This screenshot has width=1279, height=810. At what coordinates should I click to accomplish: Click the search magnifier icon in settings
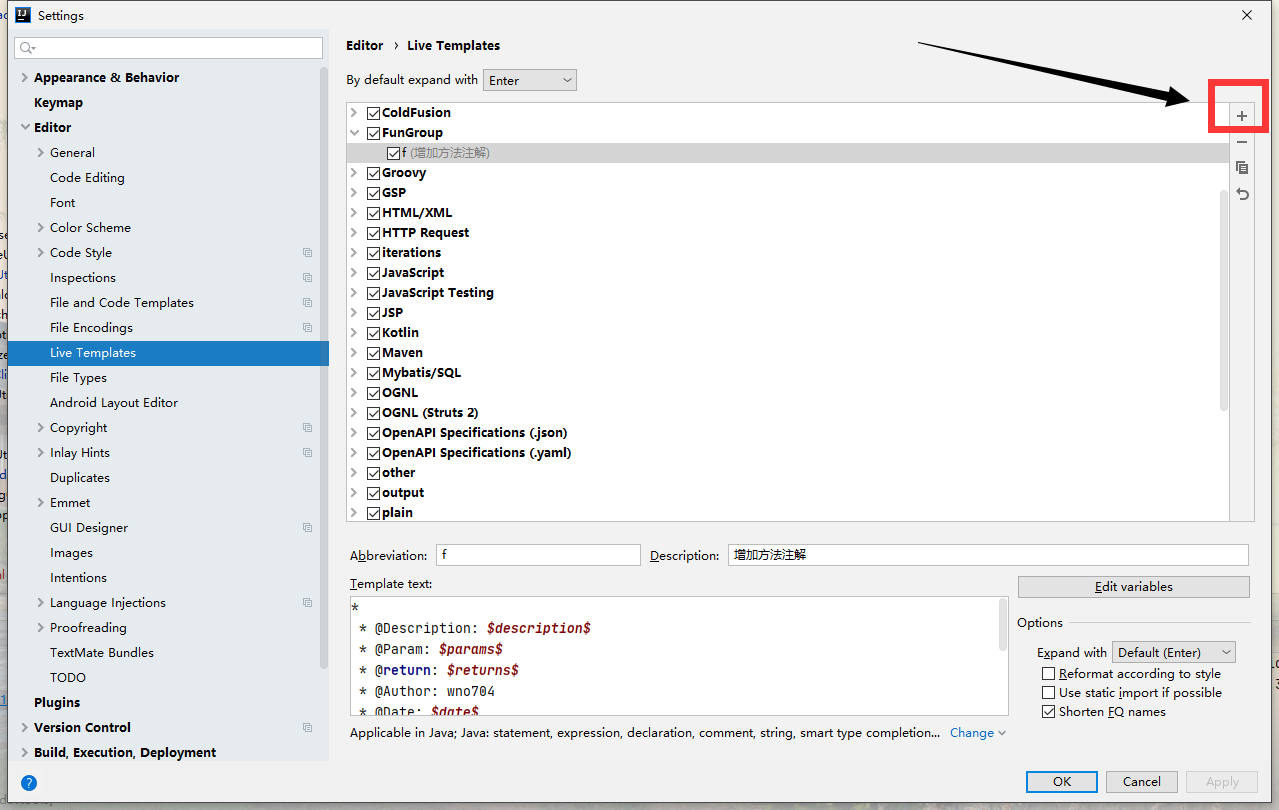27,48
